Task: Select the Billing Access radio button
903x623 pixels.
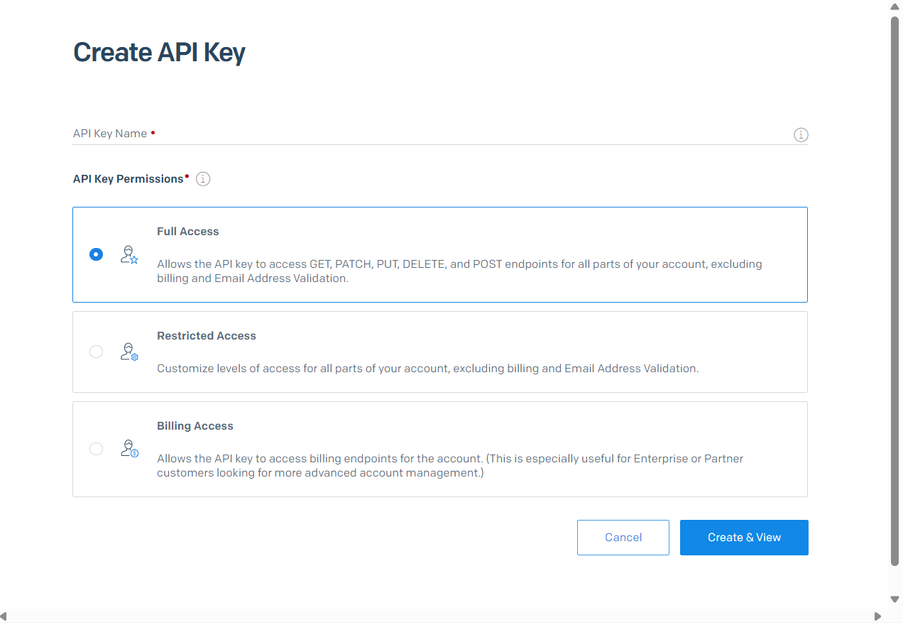Action: pos(96,448)
